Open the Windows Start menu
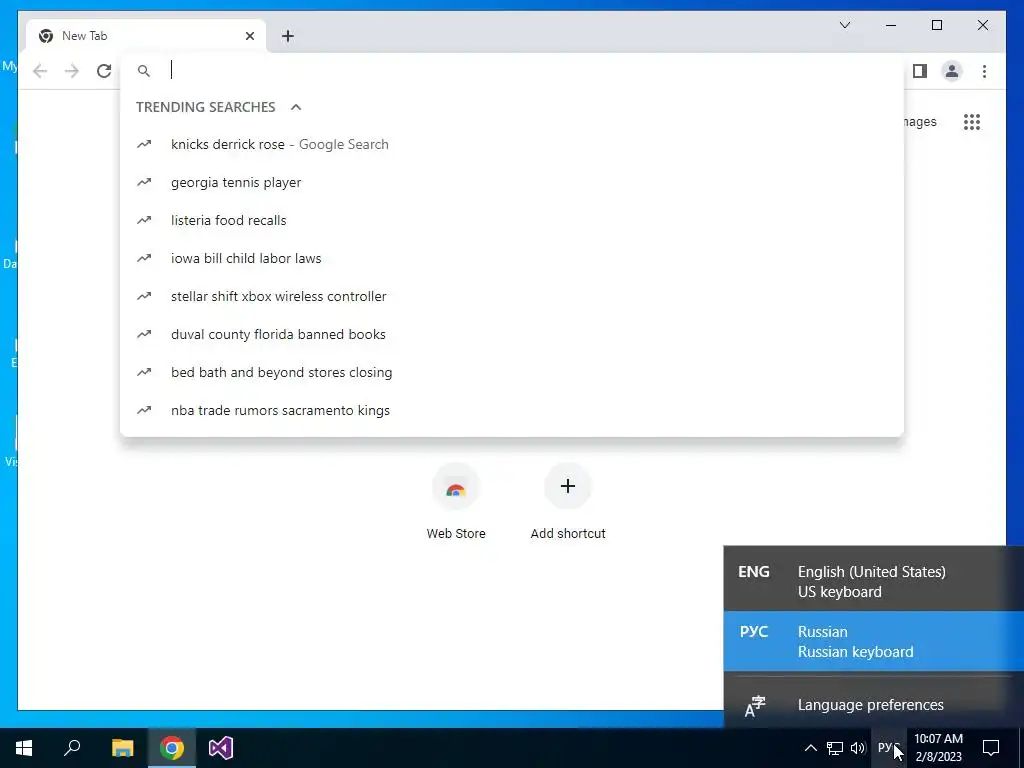Image resolution: width=1024 pixels, height=768 pixels. coord(24,748)
